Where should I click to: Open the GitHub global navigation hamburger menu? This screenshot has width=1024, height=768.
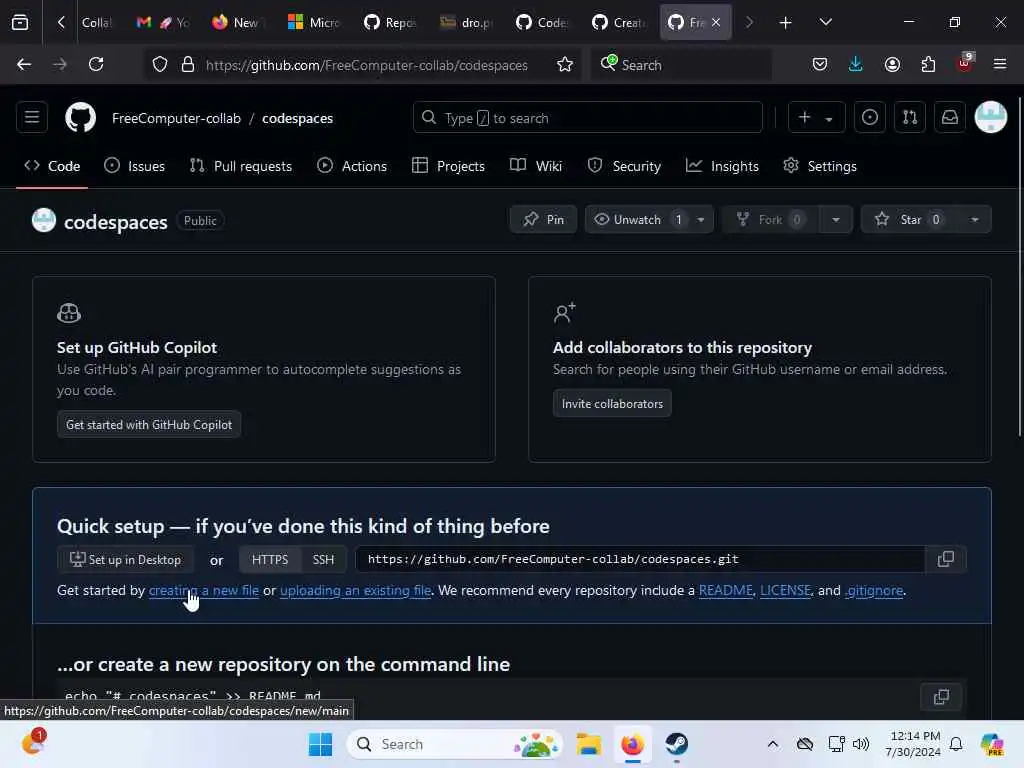[x=31, y=118]
